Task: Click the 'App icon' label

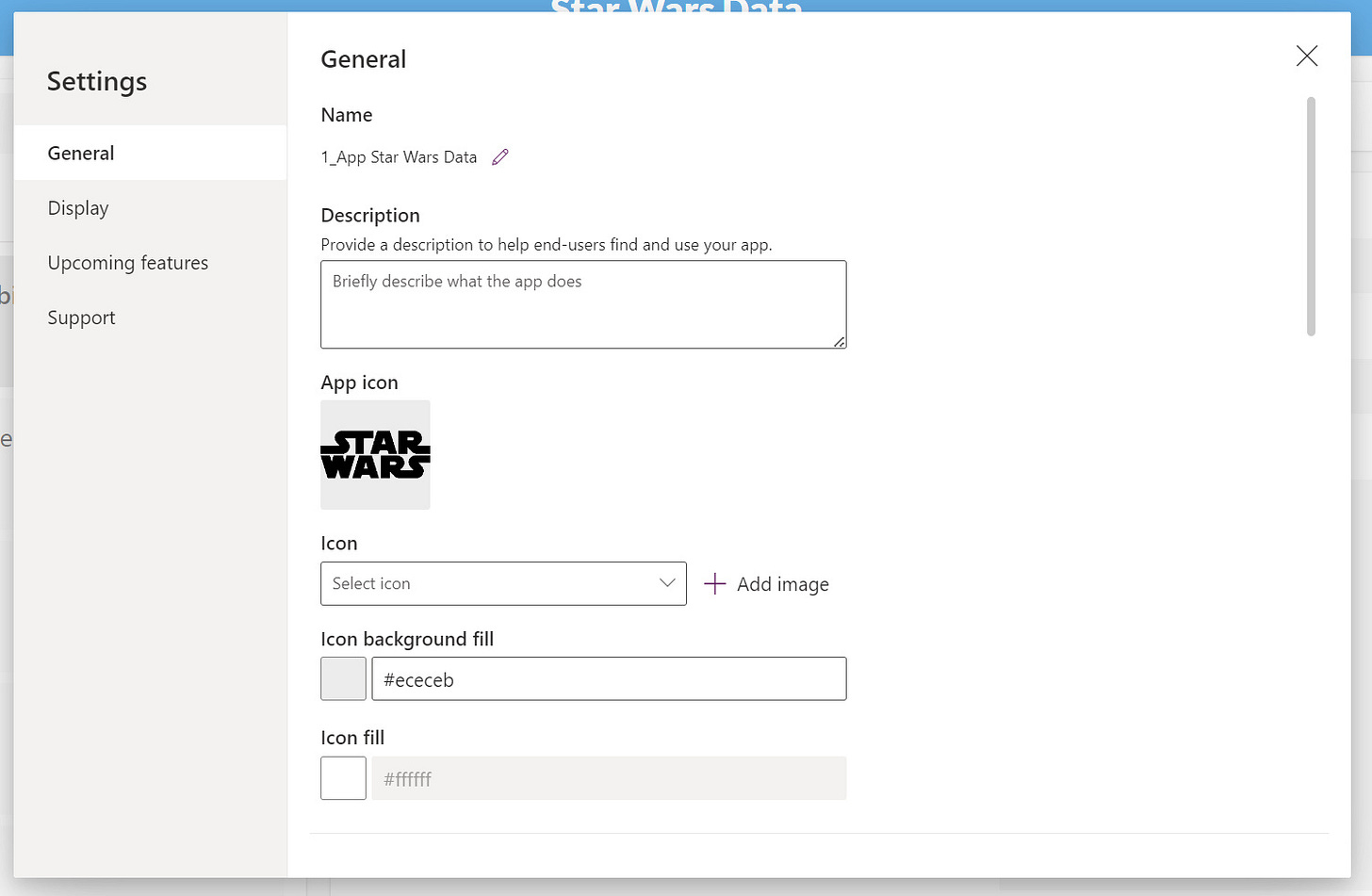Action: 359,383
